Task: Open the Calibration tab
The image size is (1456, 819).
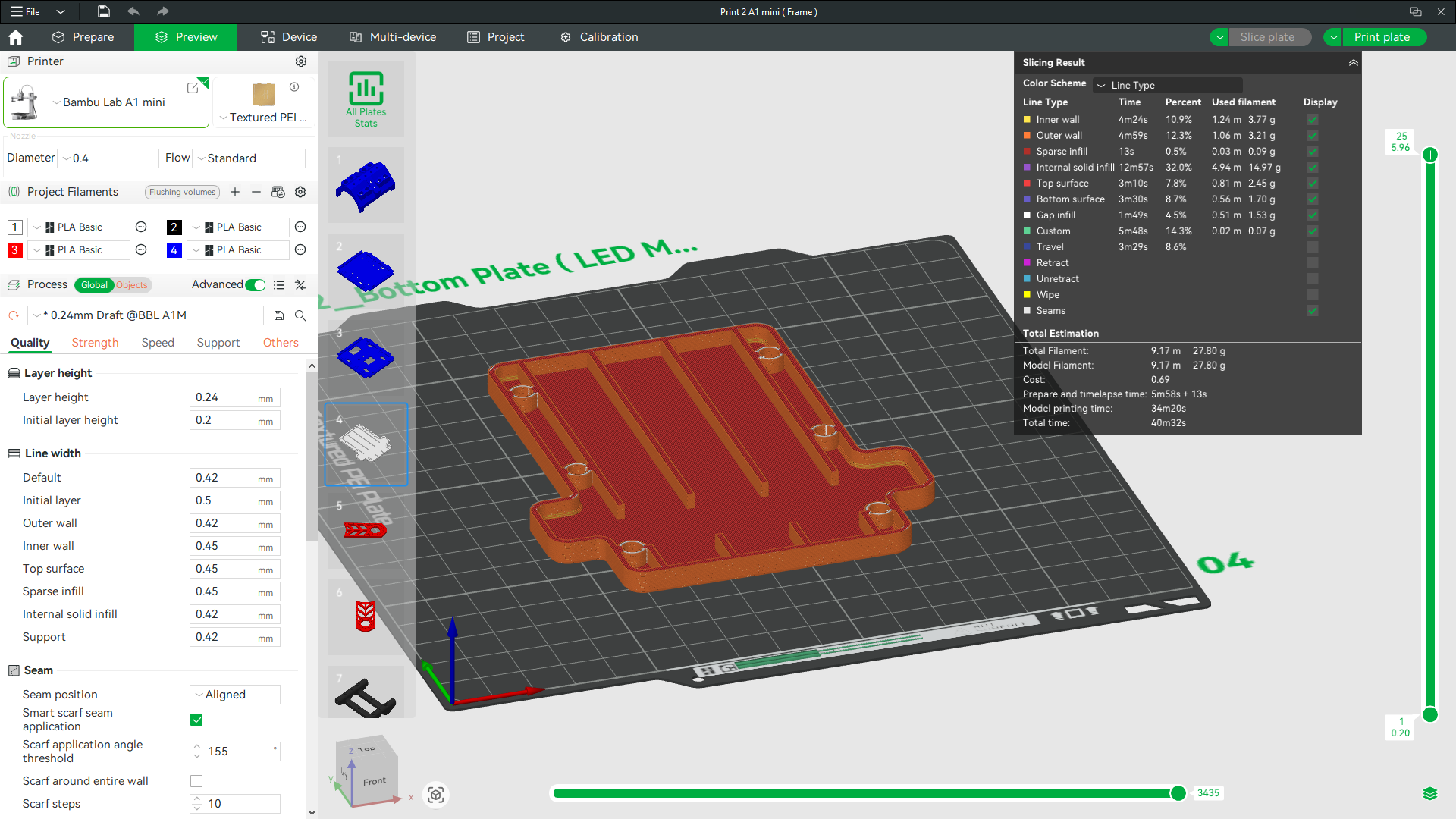Action: tap(599, 37)
